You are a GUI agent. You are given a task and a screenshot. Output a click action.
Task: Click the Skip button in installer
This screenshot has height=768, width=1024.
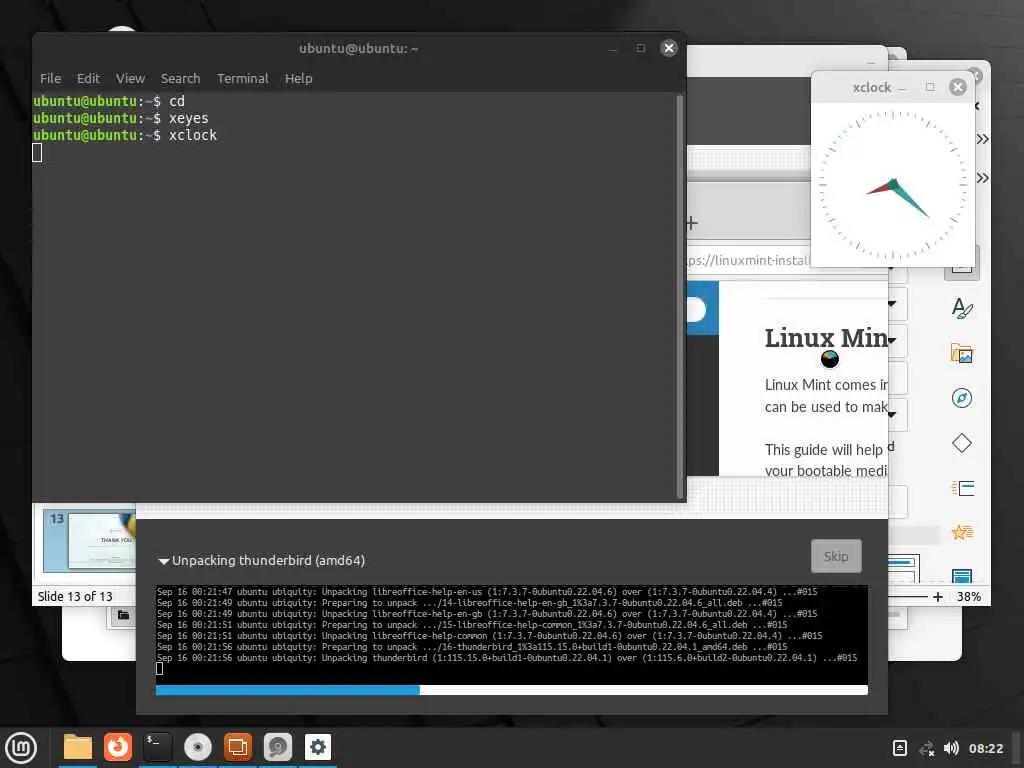(836, 556)
